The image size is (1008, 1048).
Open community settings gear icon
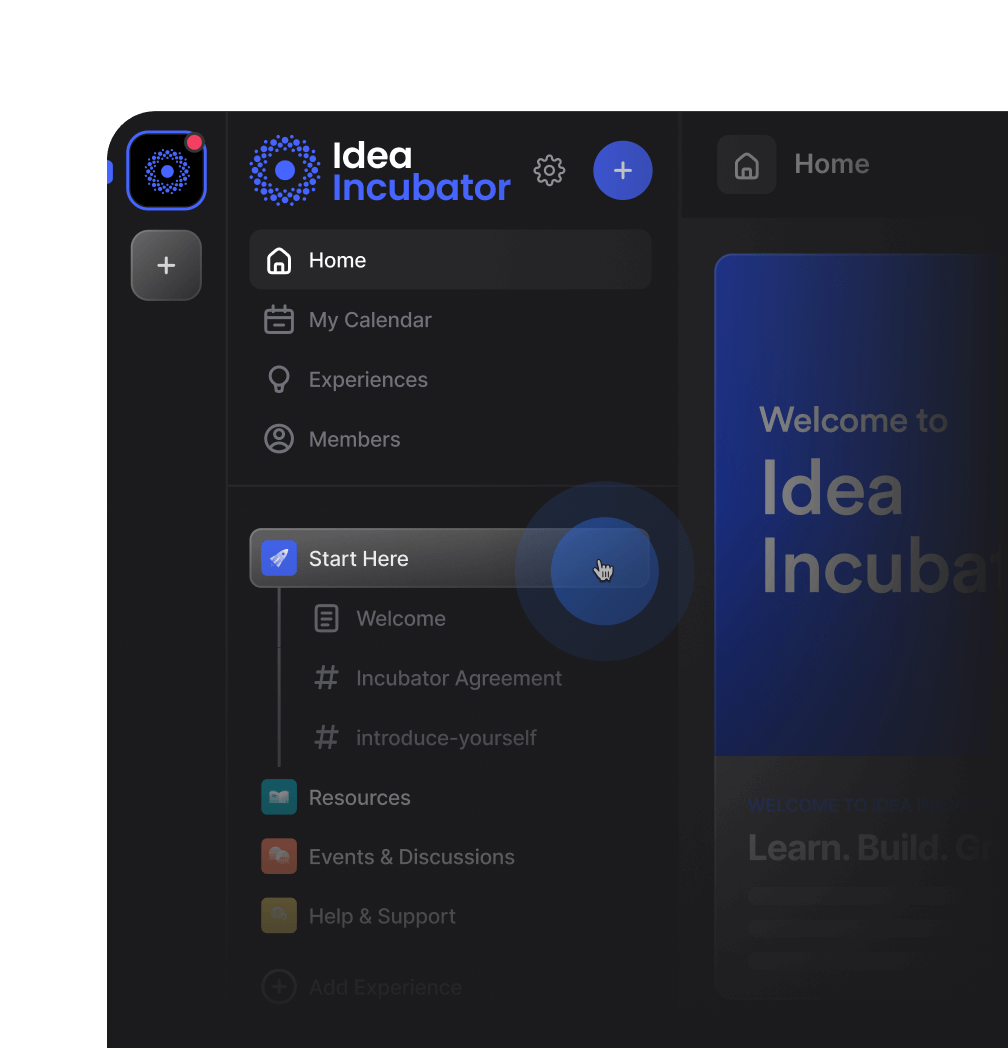pos(549,171)
